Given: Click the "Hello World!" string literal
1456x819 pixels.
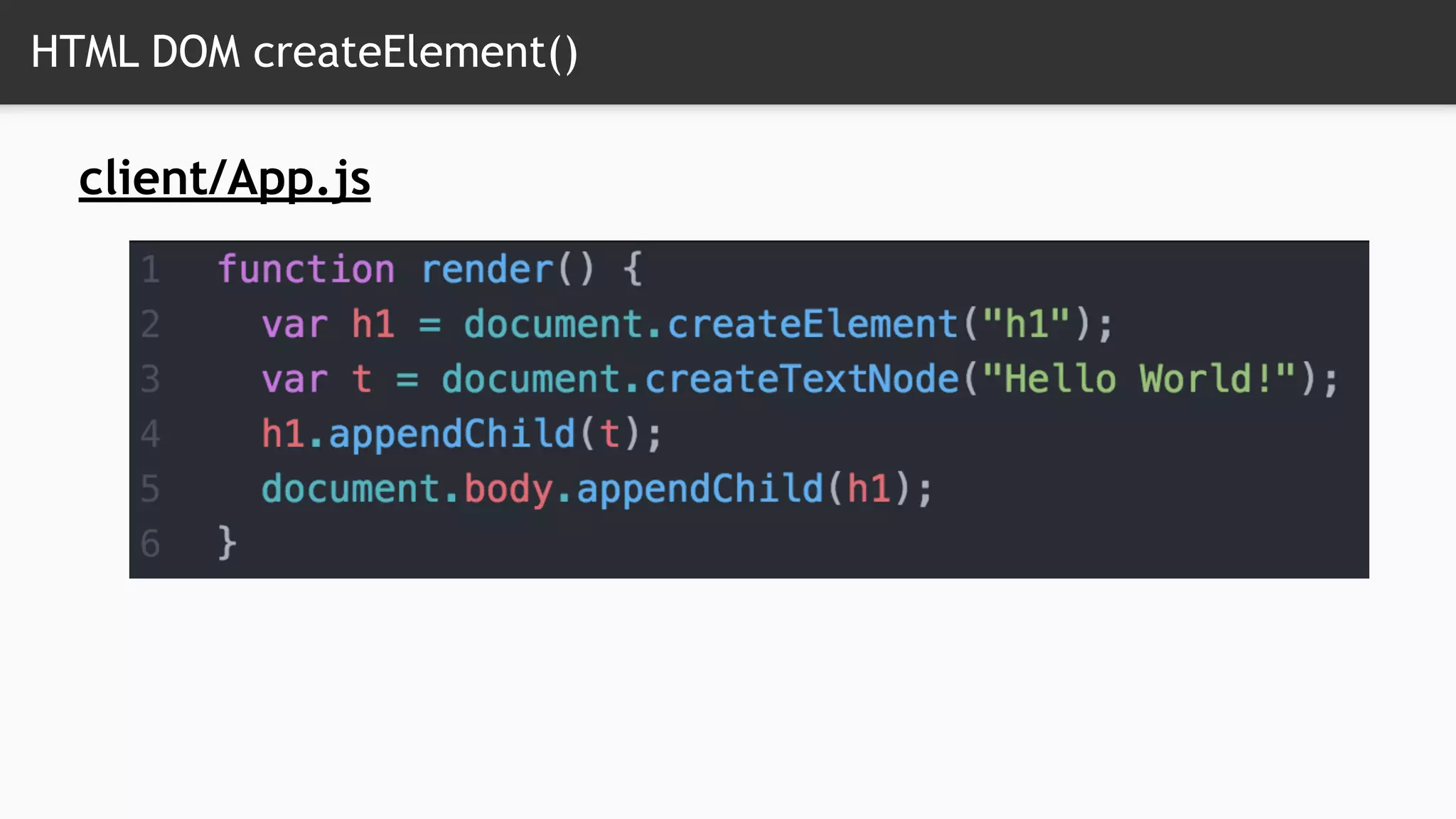Looking at the screenshot, I should click(1139, 378).
